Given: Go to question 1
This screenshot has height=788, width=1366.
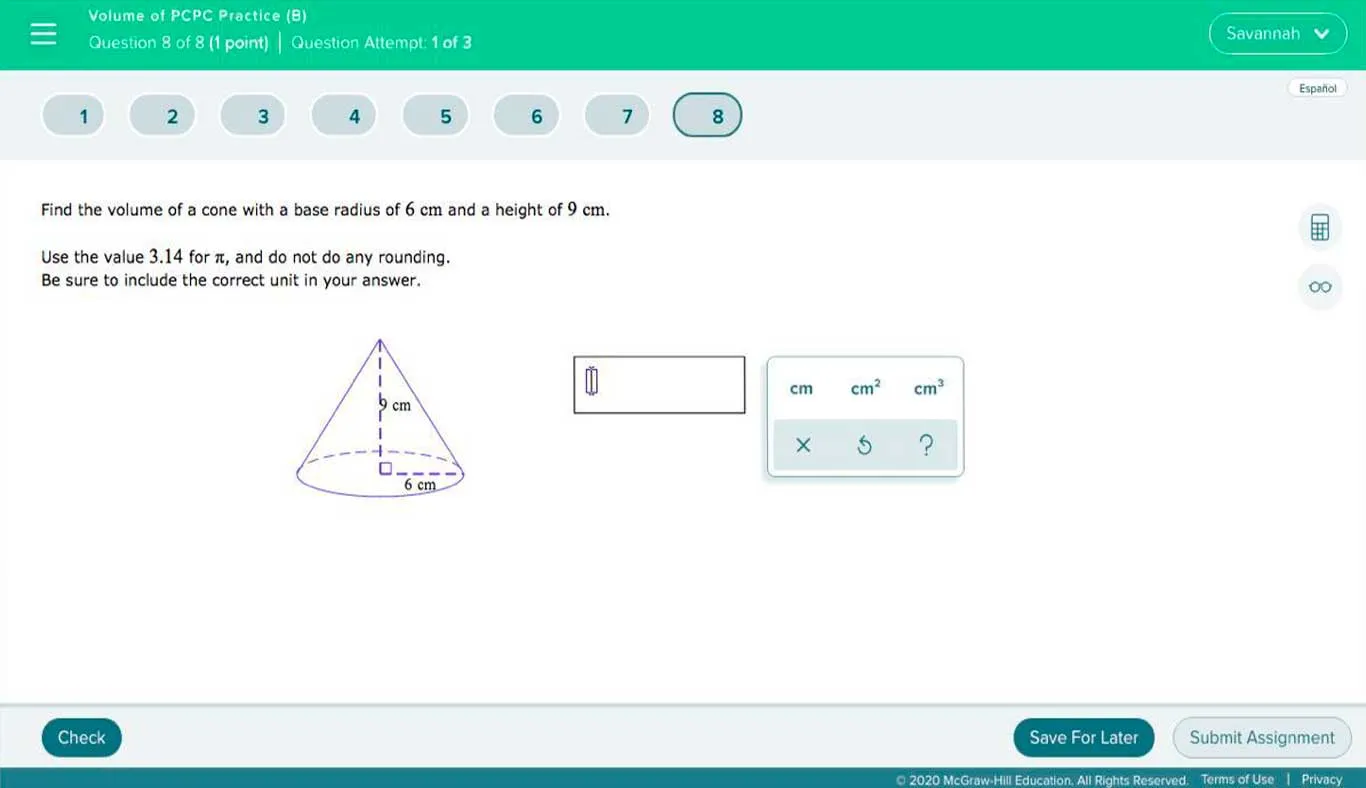Looking at the screenshot, I should [84, 116].
